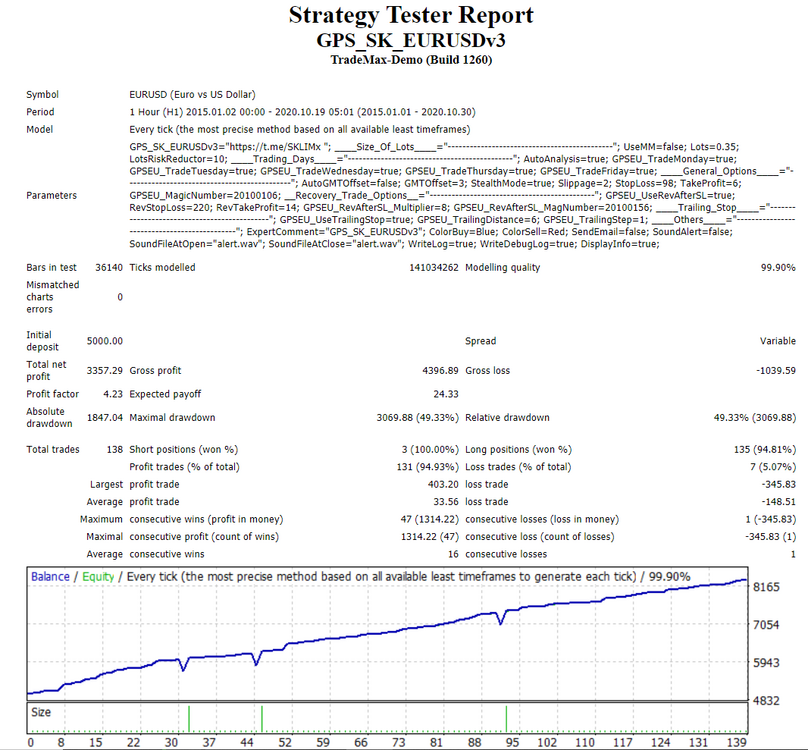Click Profit trades value 131 (94.93%)
Screen dimensions: 808x750
(427, 467)
